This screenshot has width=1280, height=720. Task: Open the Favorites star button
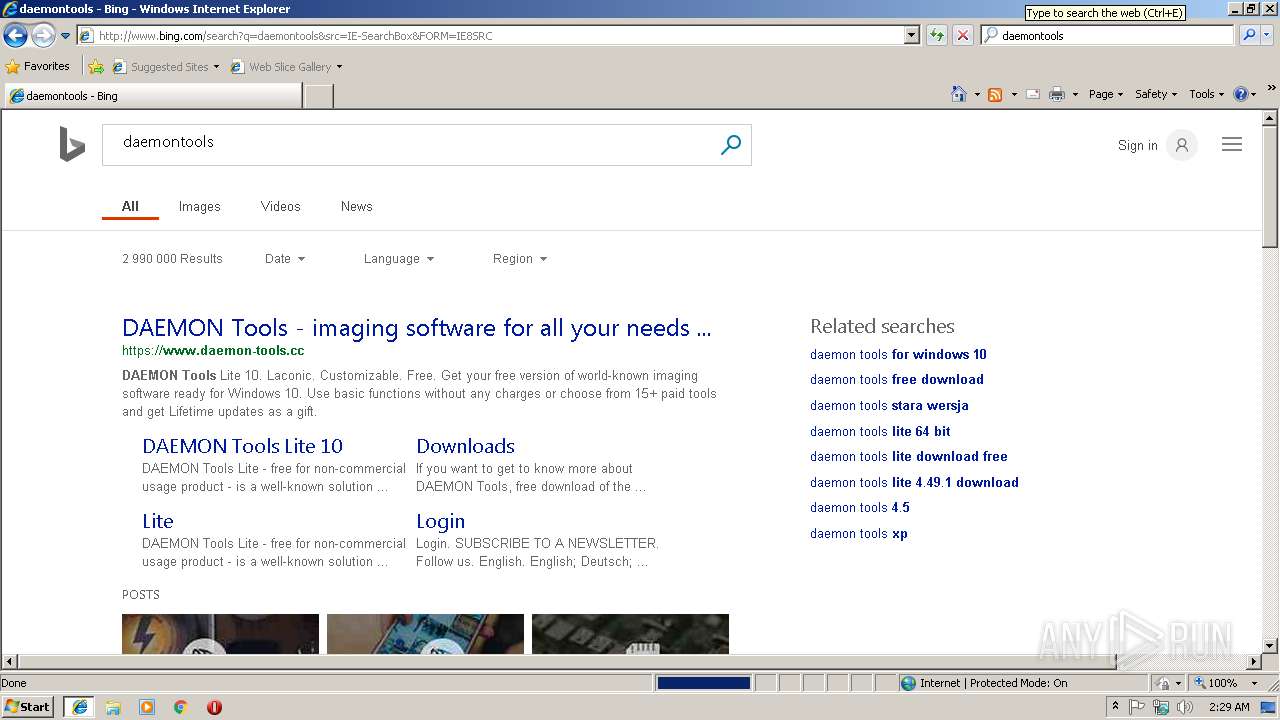38,66
